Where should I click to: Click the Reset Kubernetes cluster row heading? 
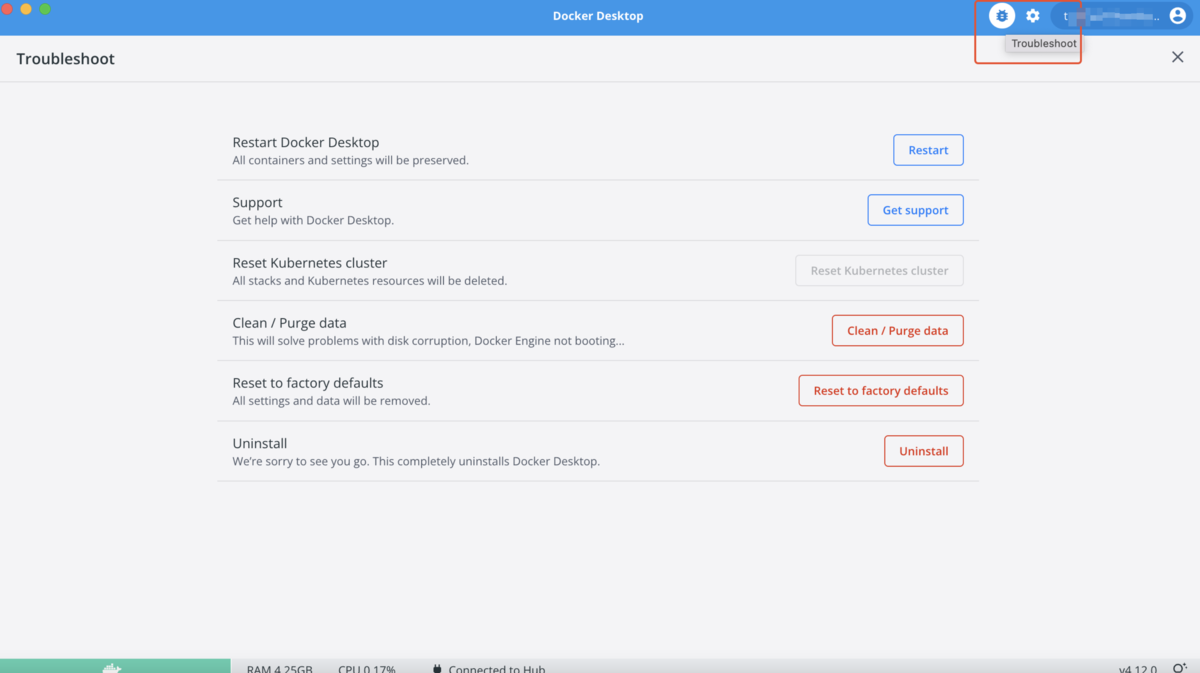tap(310, 263)
